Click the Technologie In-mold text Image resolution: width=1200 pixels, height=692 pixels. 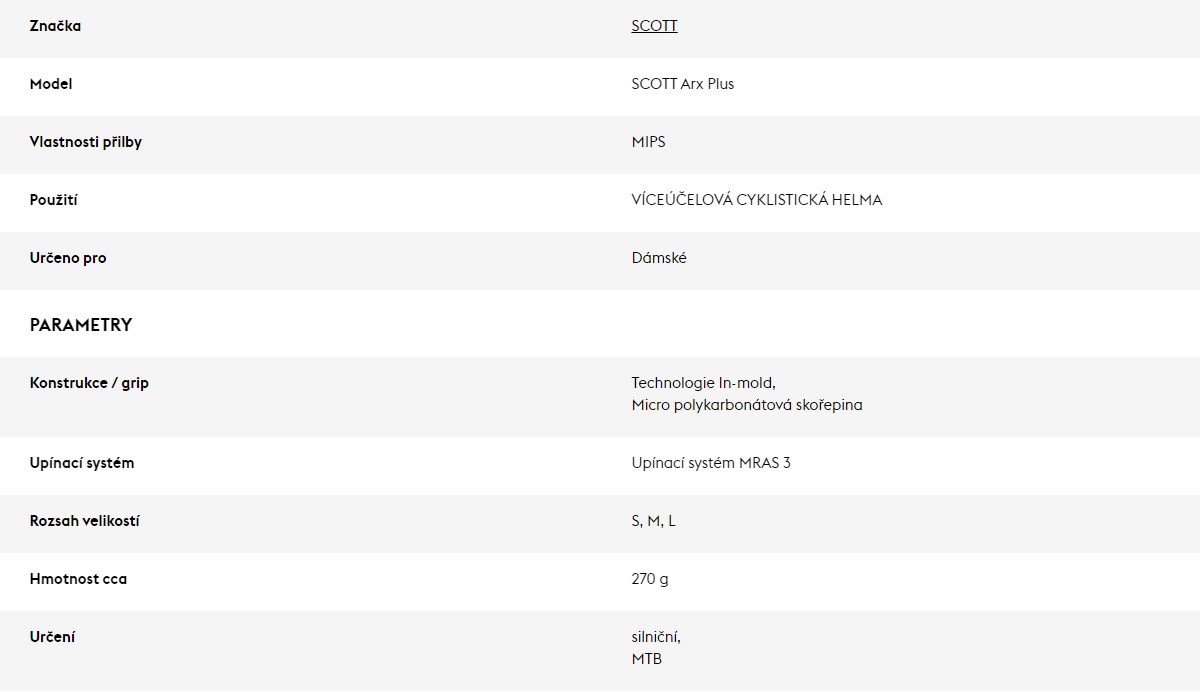703,383
